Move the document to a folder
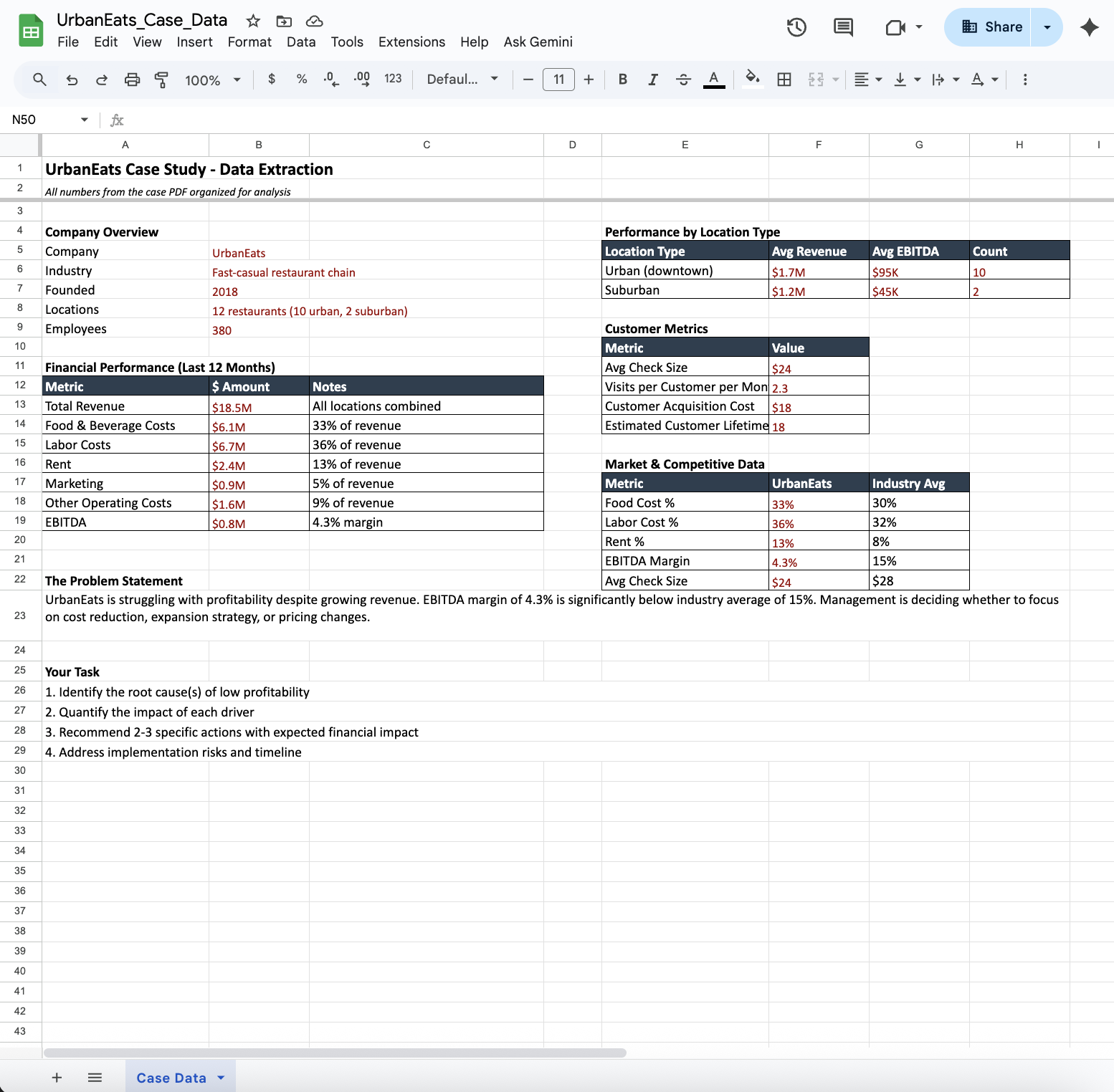The image size is (1114, 1092). pyautogui.click(x=284, y=21)
